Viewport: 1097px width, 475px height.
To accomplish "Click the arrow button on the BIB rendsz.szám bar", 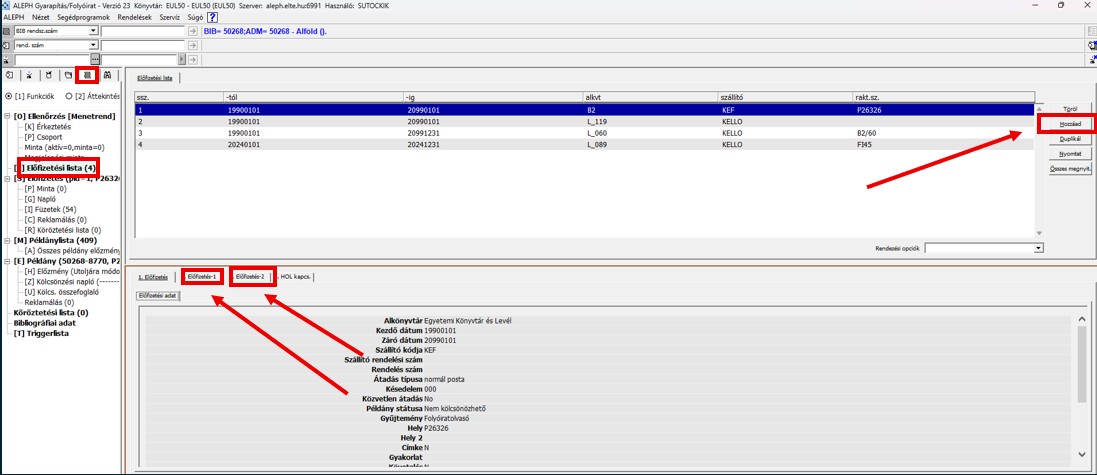I will click(193, 31).
